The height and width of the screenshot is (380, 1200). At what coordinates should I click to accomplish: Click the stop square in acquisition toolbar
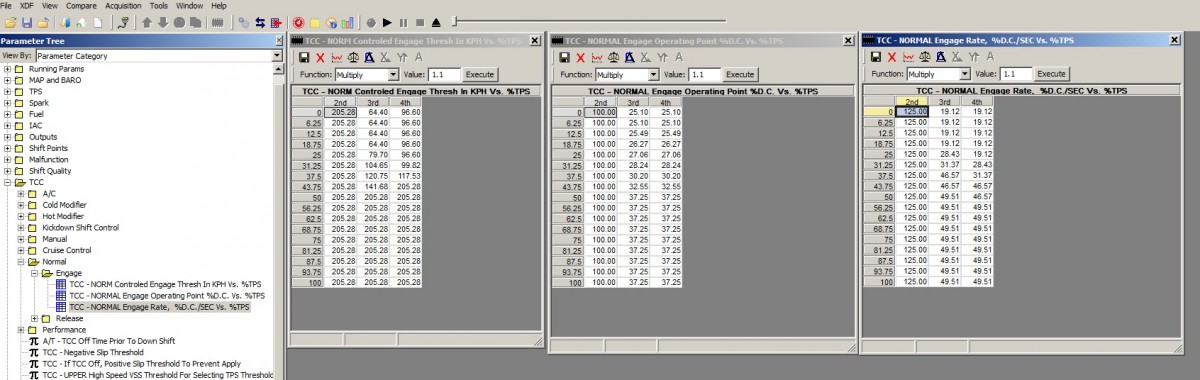(419, 22)
